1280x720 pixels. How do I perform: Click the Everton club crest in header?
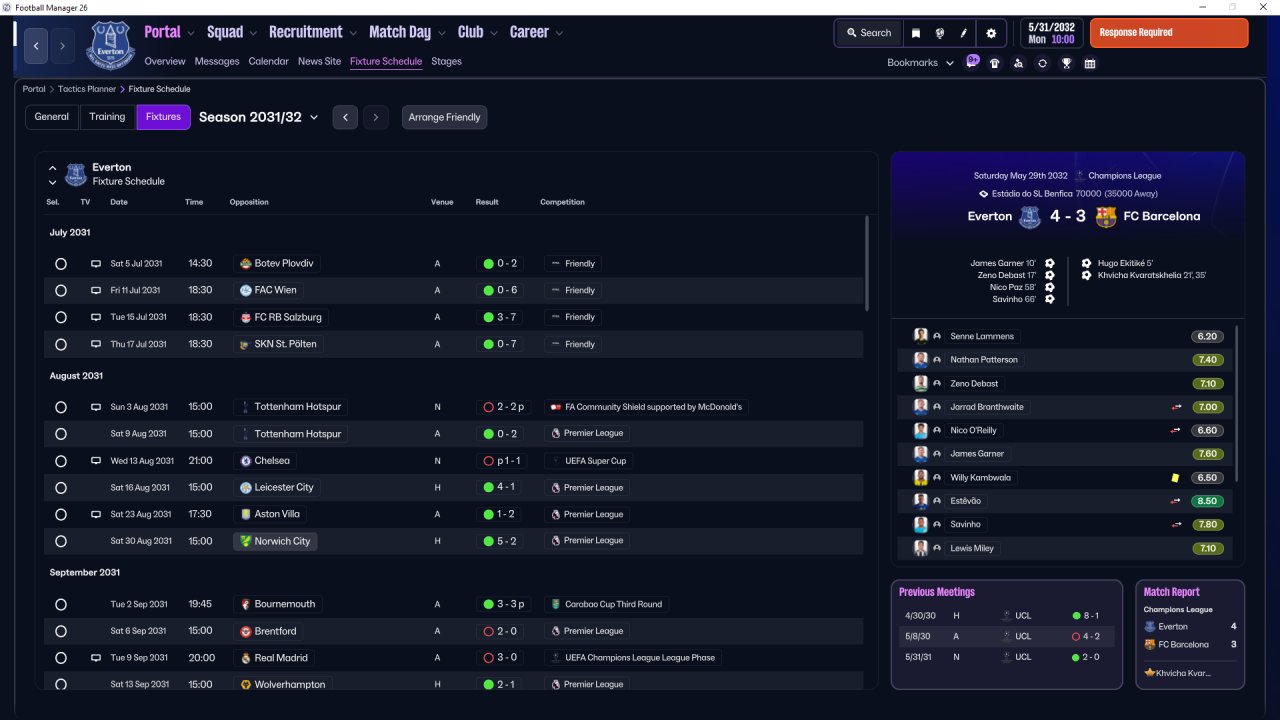pyautogui.click(x=110, y=45)
